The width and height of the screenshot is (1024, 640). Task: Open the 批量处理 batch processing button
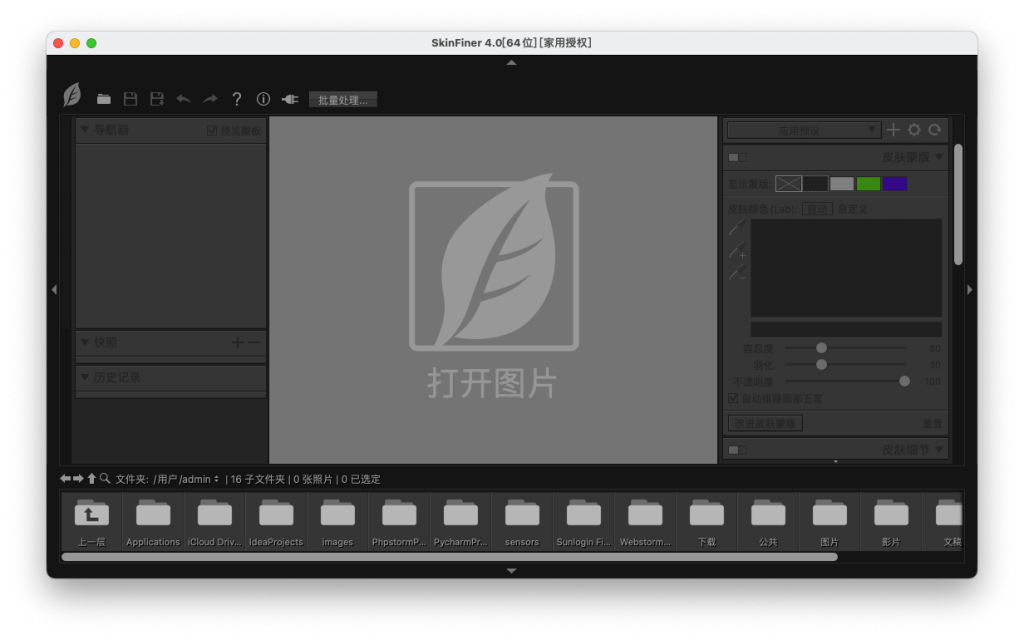pyautogui.click(x=343, y=100)
